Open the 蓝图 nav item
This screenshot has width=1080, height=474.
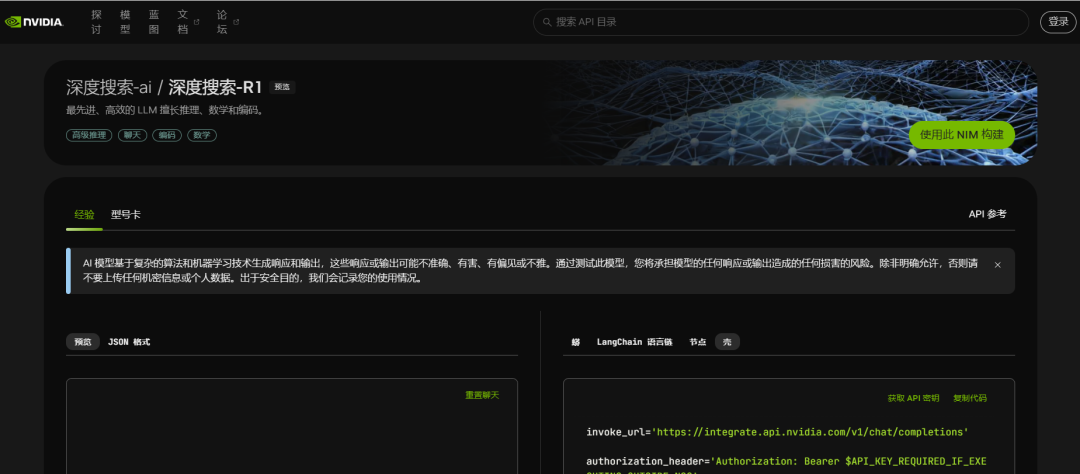tap(154, 22)
